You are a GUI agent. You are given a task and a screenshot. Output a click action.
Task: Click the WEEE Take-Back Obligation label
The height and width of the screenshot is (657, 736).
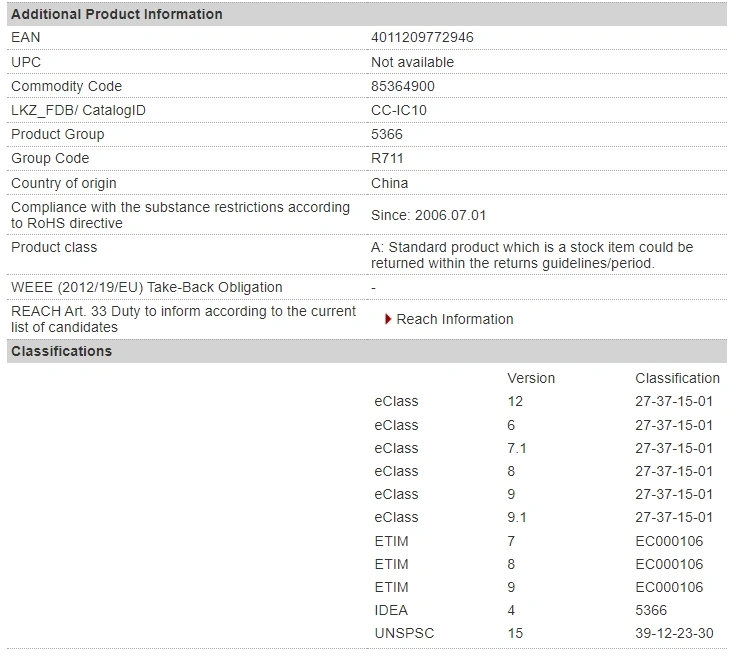pyautogui.click(x=146, y=287)
